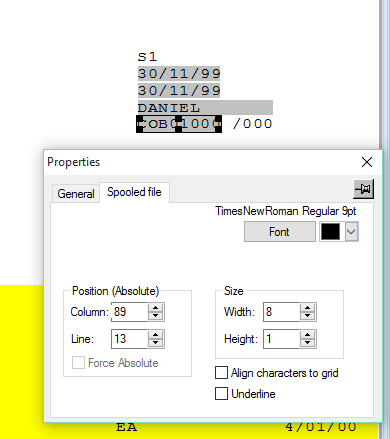Increase the Height value
The width and height of the screenshot is (390, 439).
pos(308,335)
